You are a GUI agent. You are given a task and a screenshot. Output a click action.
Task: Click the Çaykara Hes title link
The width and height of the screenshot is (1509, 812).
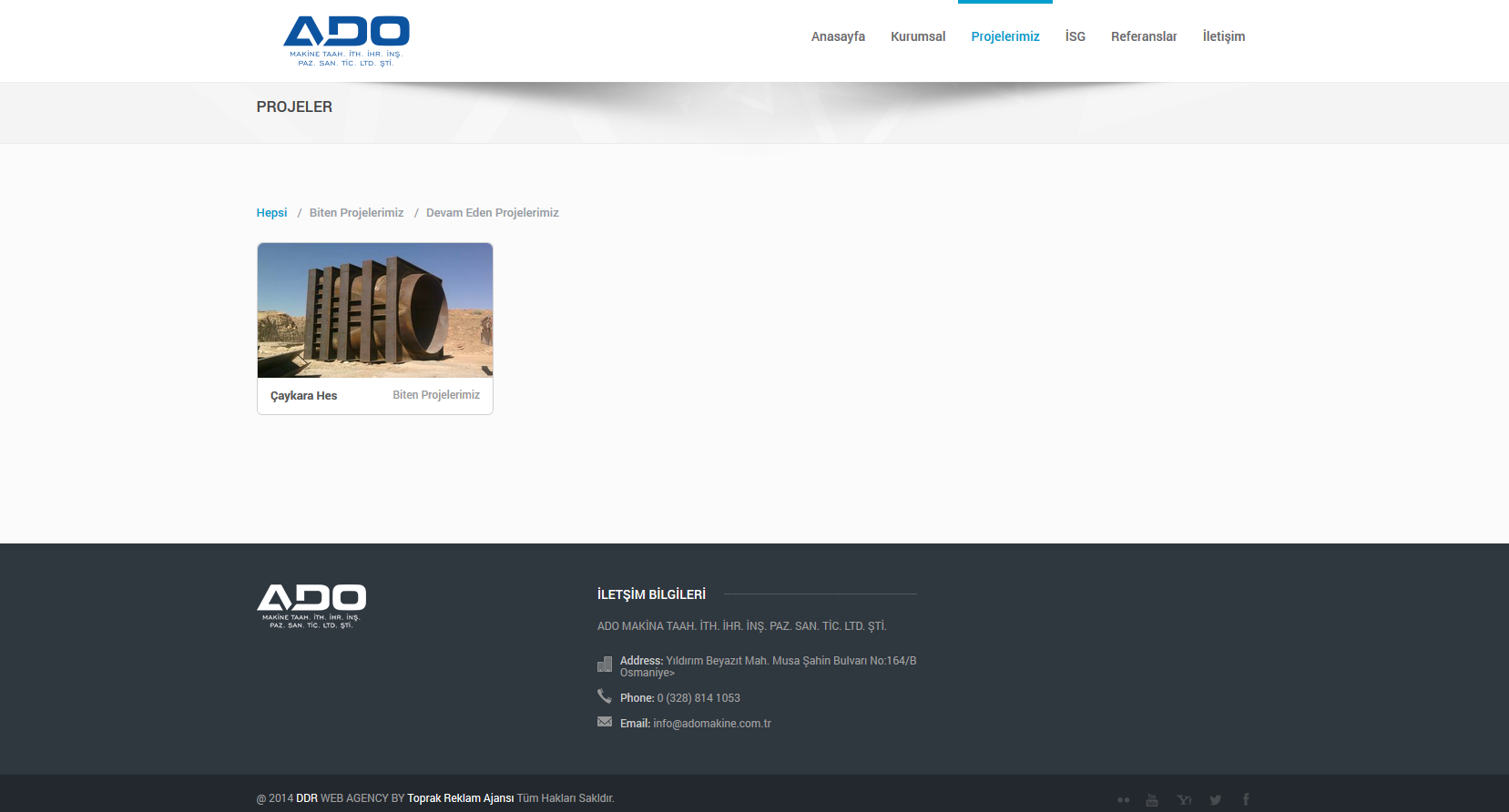(303, 396)
